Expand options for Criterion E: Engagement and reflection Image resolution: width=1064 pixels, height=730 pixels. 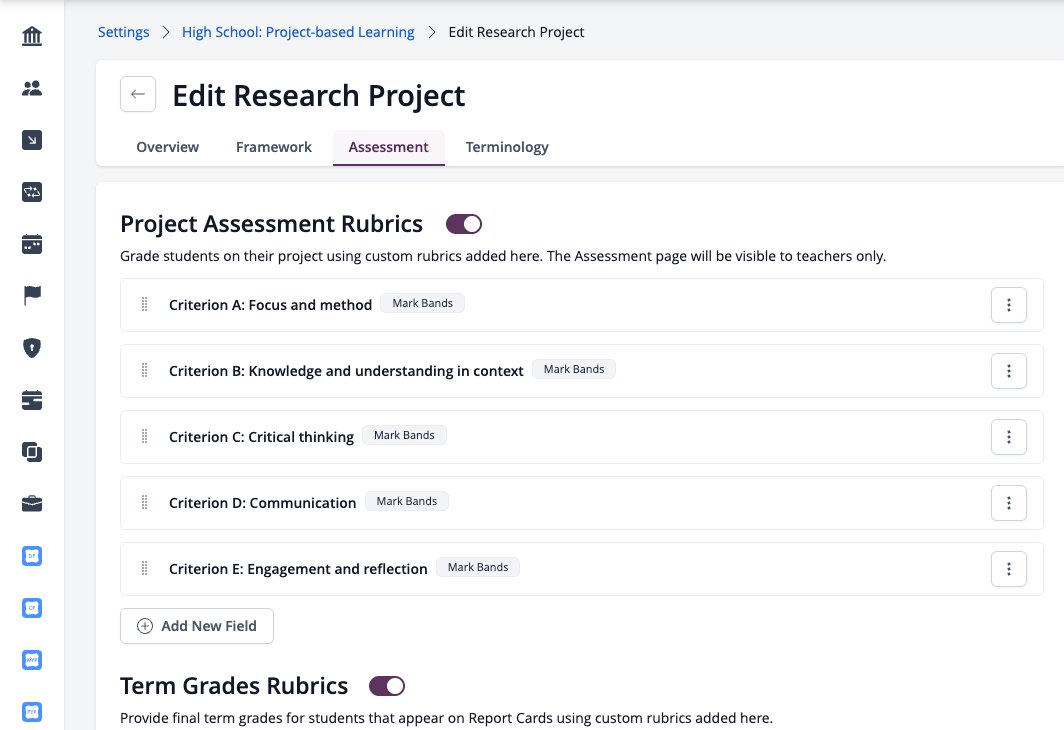(x=1008, y=569)
